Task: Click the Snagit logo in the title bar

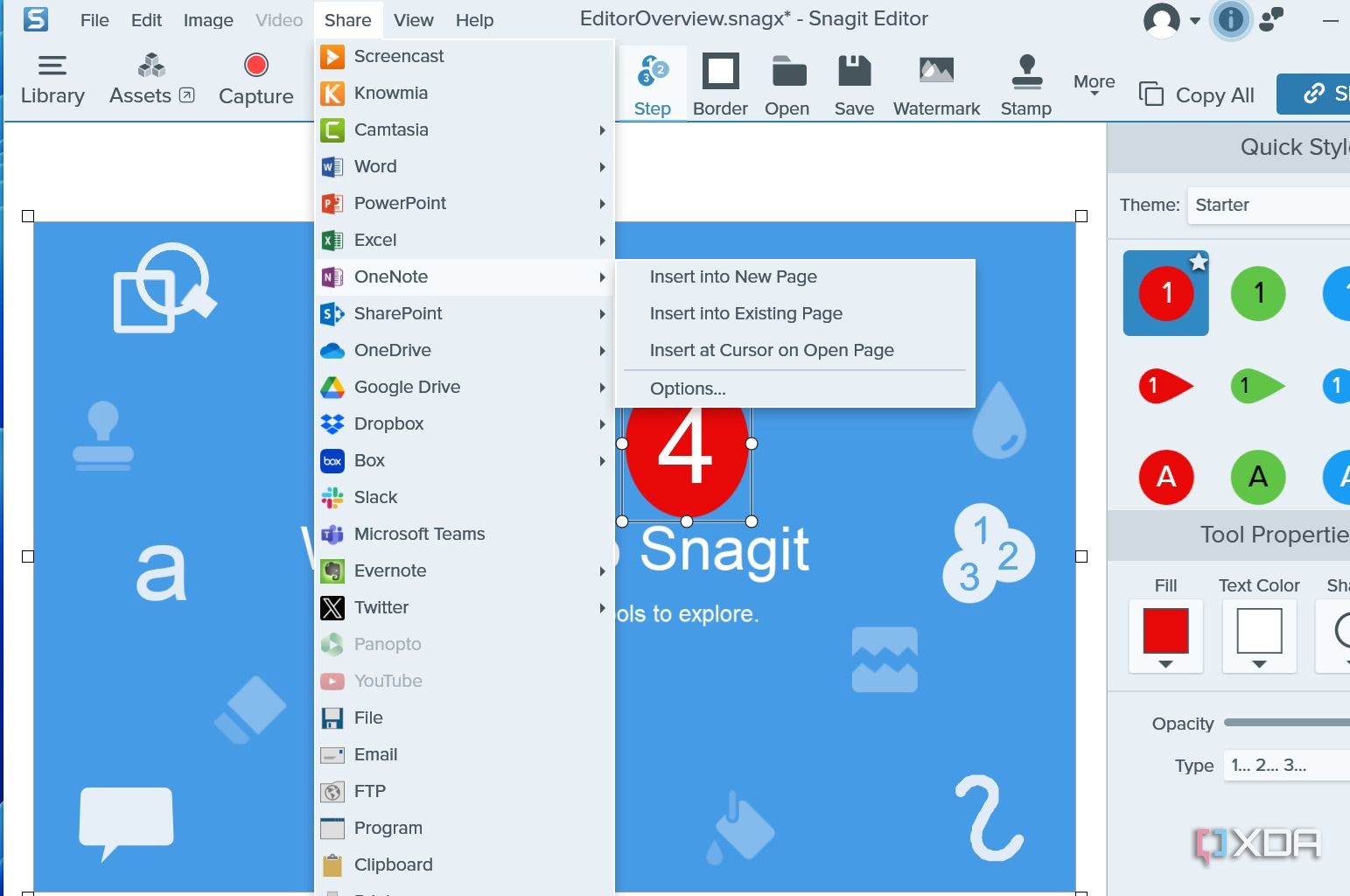Action: 35,17
